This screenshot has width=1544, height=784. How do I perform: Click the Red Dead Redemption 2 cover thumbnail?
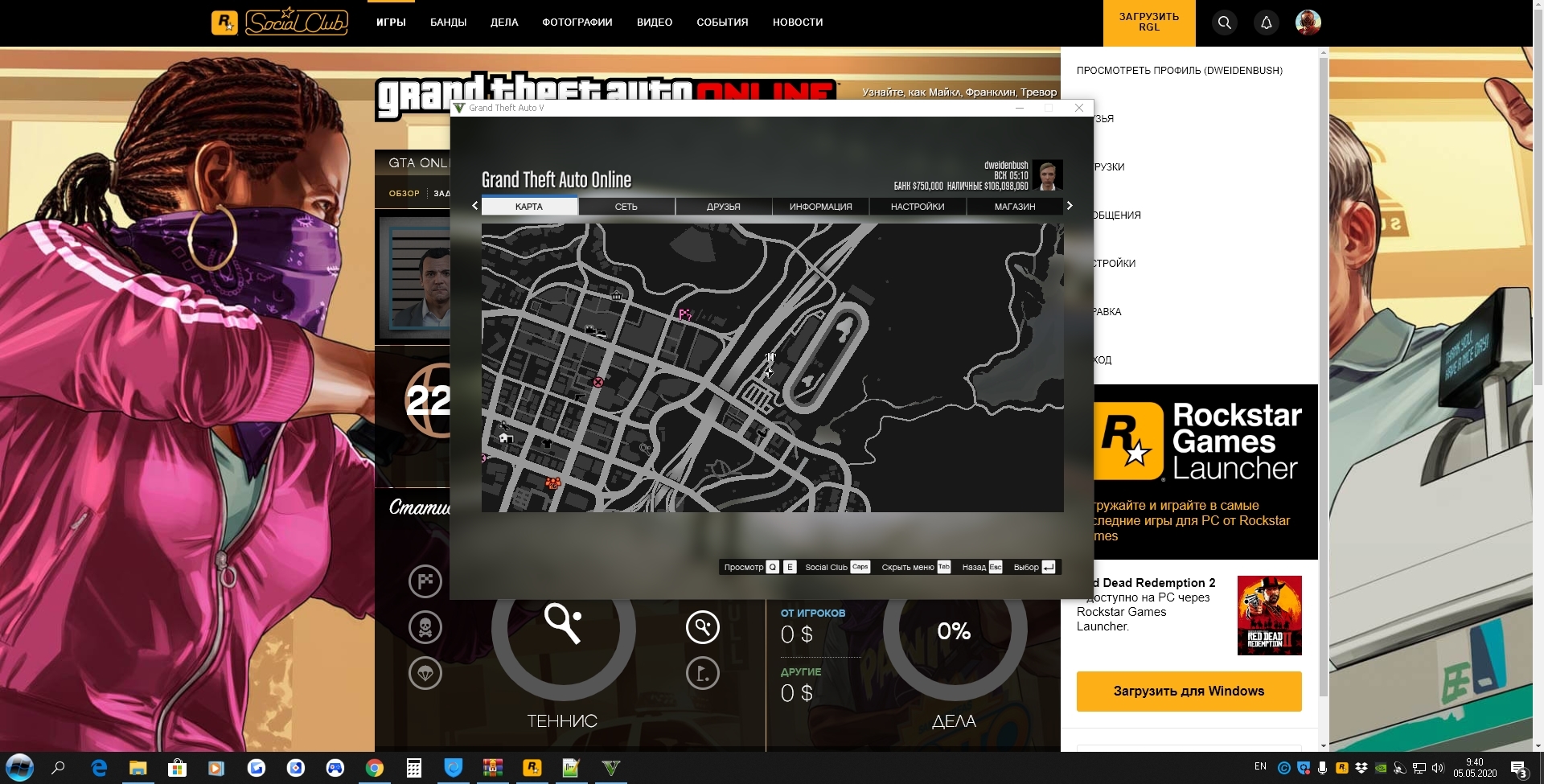coord(1269,615)
